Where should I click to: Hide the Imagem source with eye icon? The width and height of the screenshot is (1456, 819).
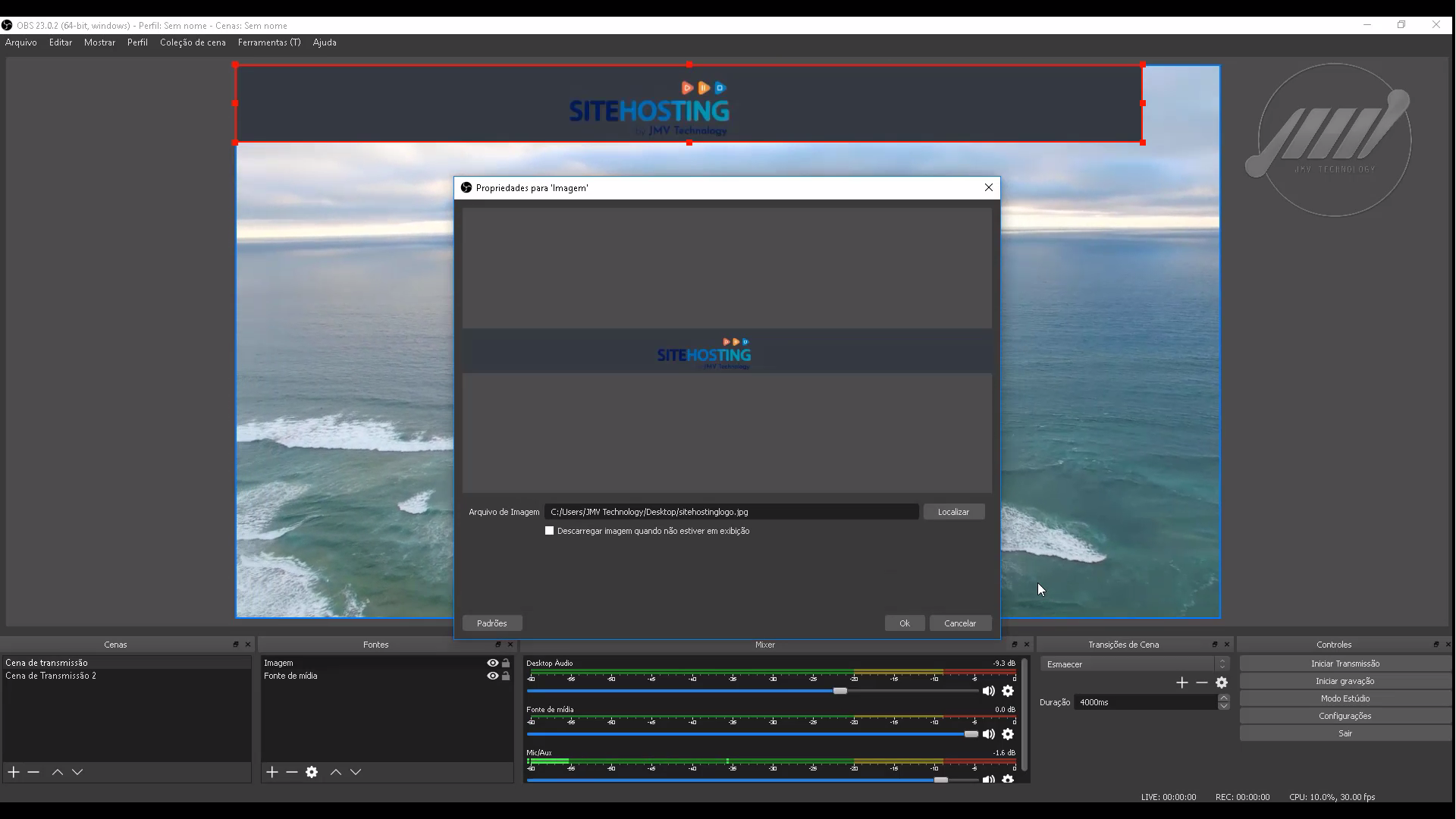[x=493, y=663]
